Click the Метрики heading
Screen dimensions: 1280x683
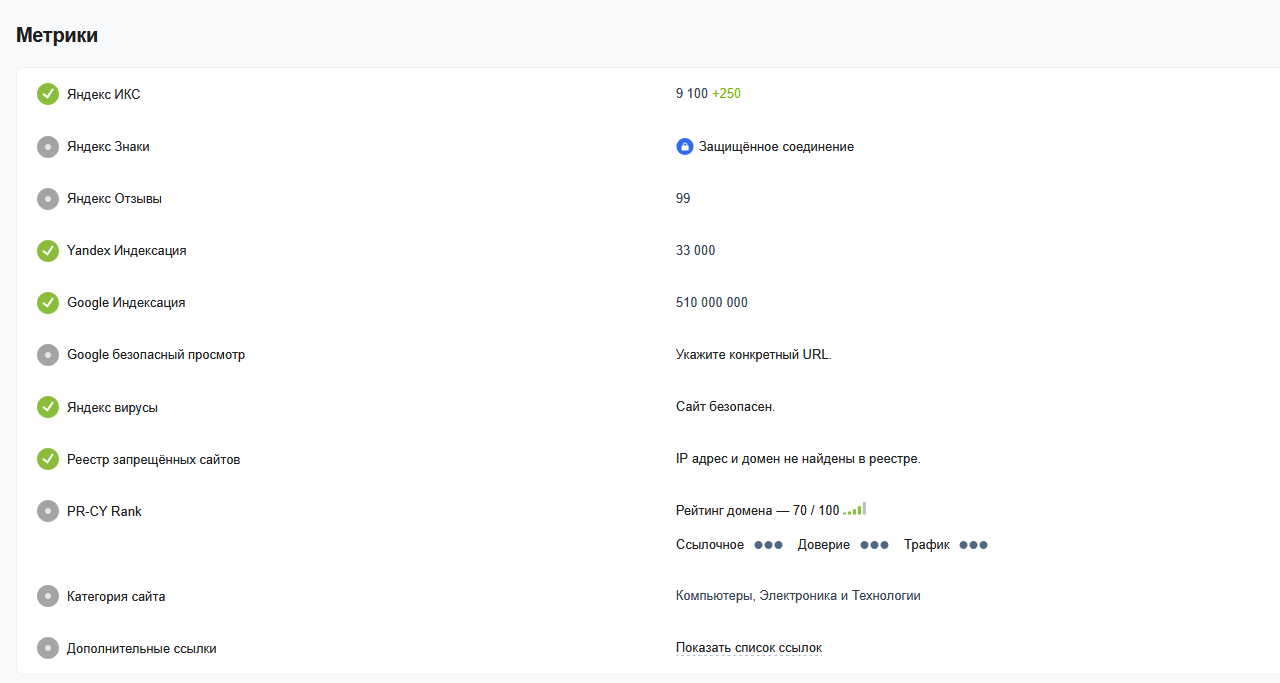coord(57,35)
